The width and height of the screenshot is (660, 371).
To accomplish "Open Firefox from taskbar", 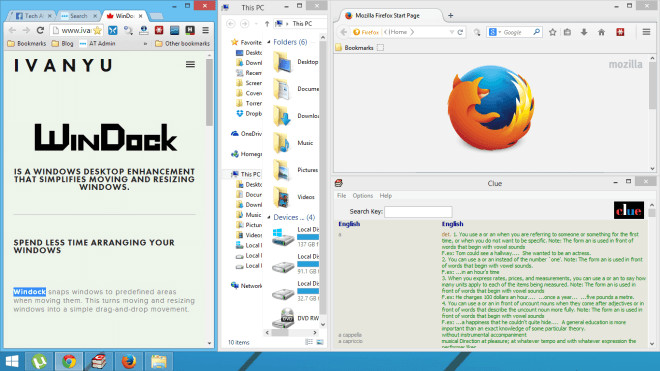I will 129,362.
